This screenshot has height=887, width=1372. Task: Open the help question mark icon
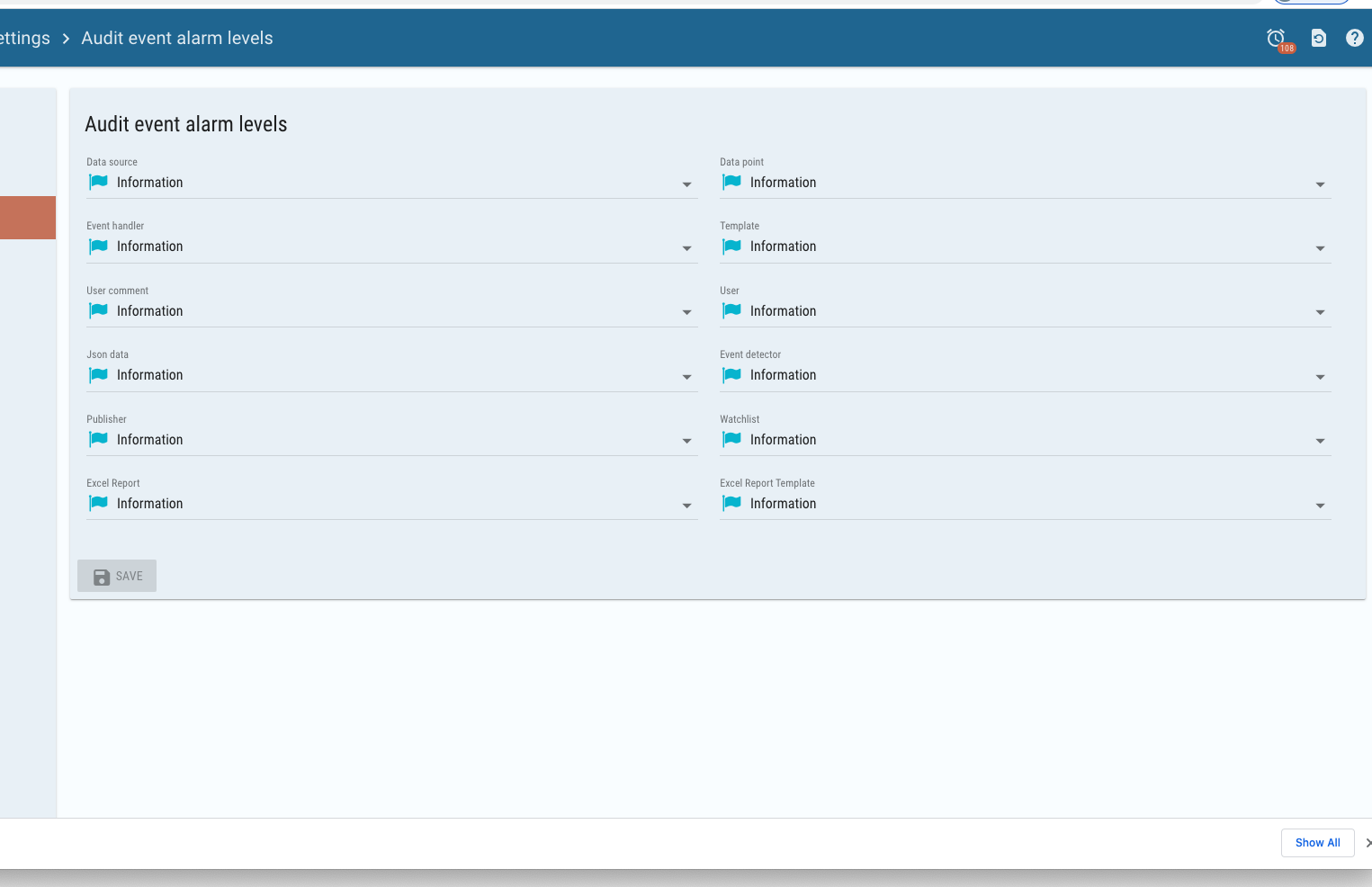(1355, 38)
